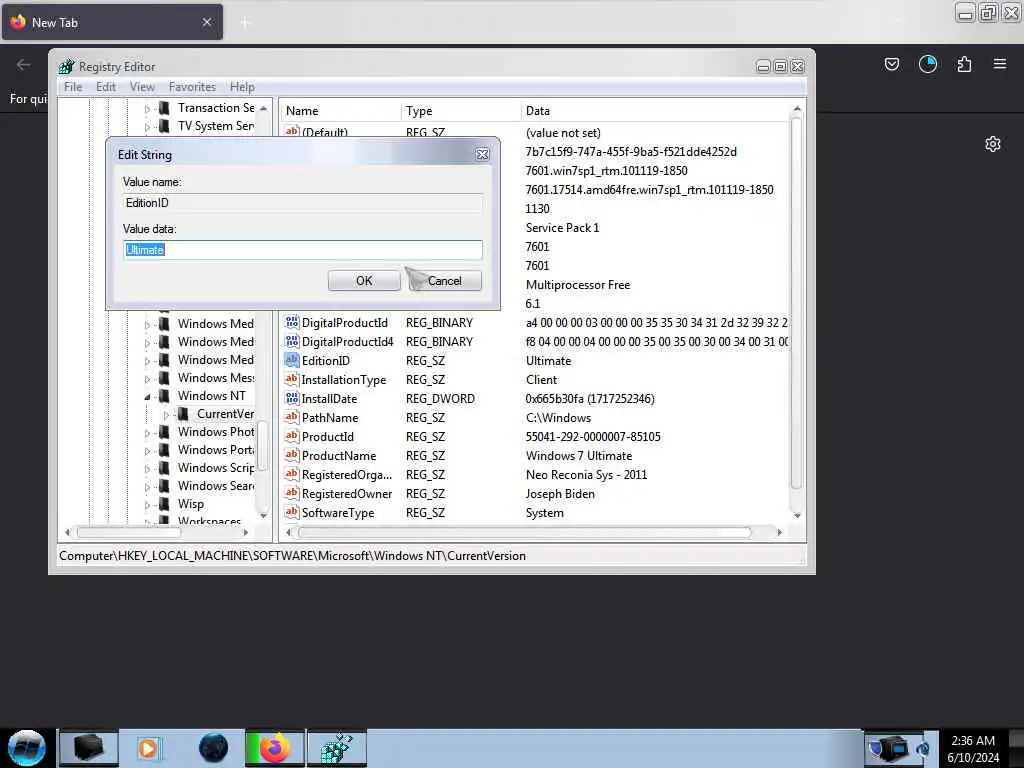Expand the Transaction Se tree node
The image size is (1024, 768).
tap(147, 109)
